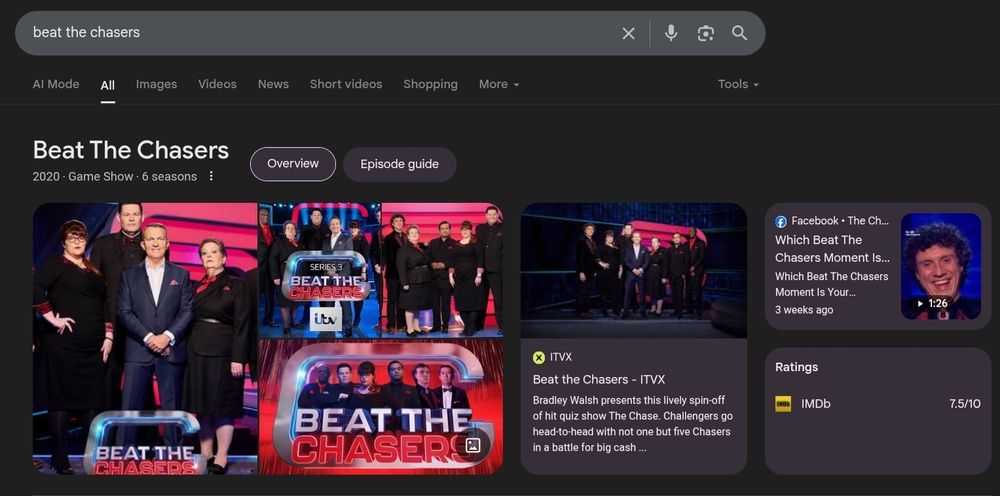The height and width of the screenshot is (496, 1000).
Task: Select the Bradley Walsh description text
Action: click(633, 424)
